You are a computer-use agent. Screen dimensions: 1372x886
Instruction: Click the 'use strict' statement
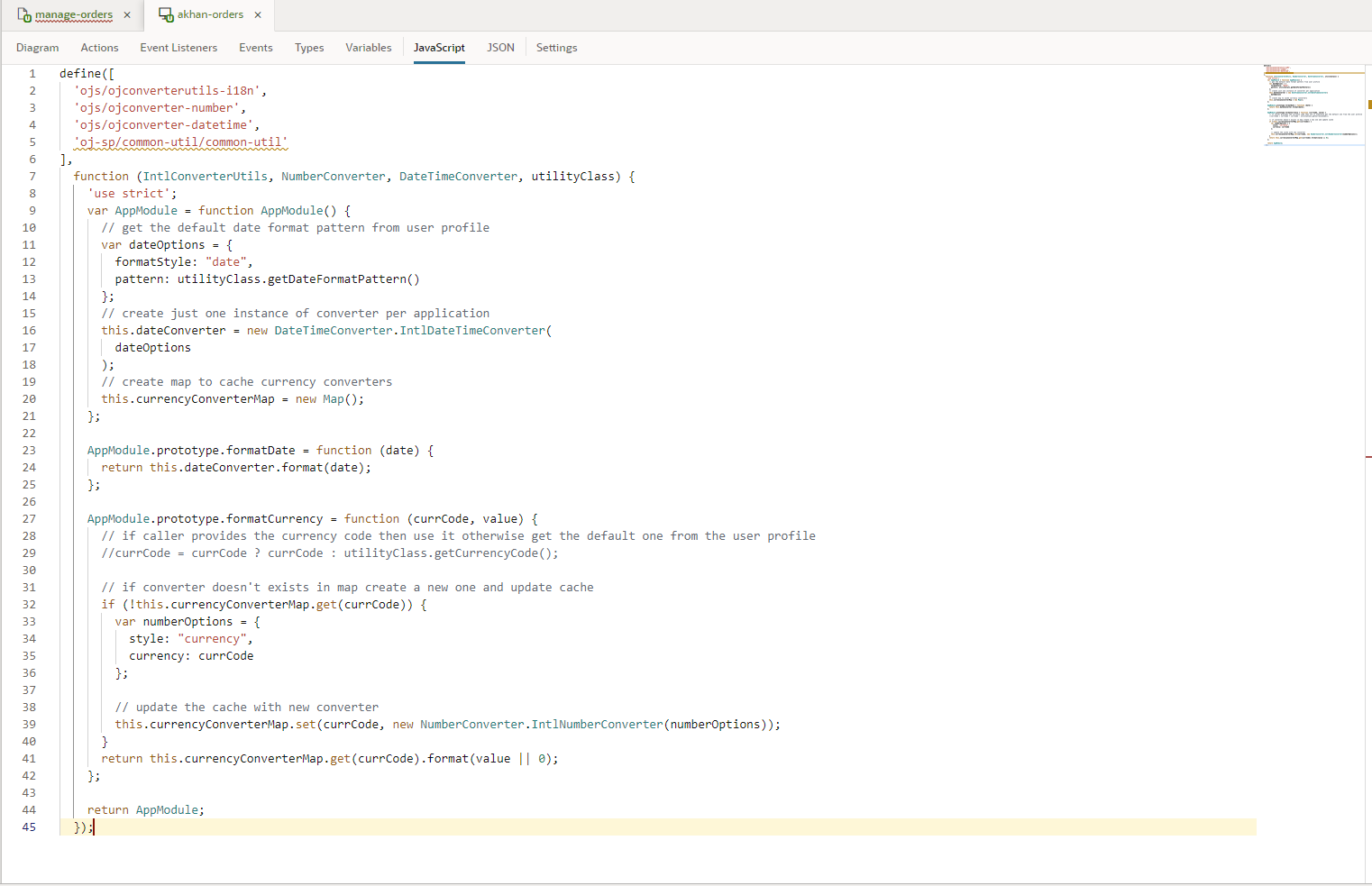click(x=133, y=194)
